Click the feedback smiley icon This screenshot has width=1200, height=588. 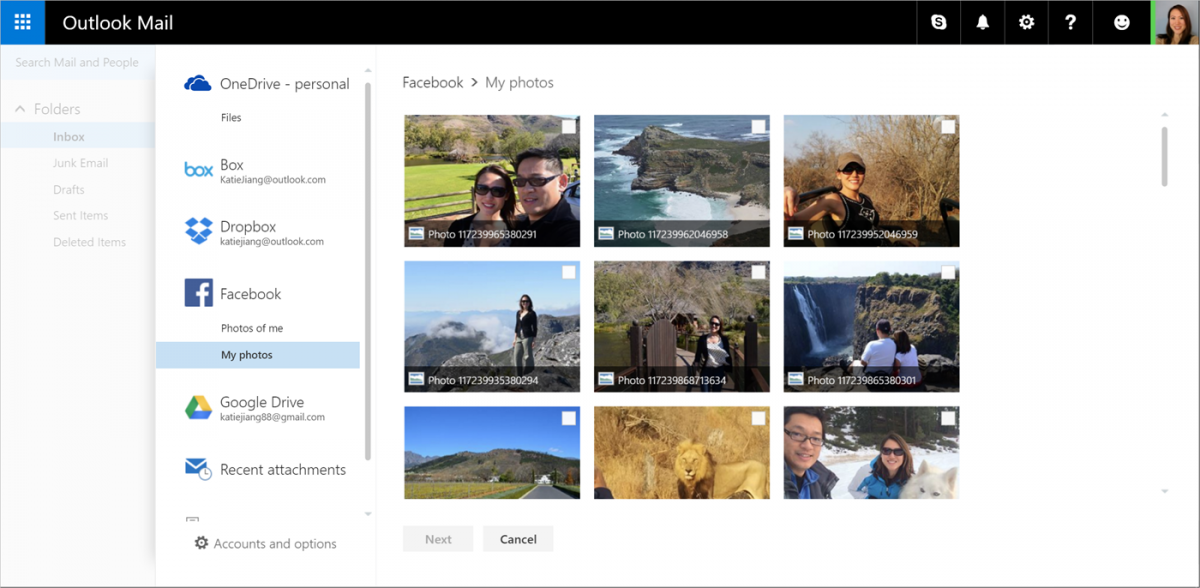tap(1121, 22)
